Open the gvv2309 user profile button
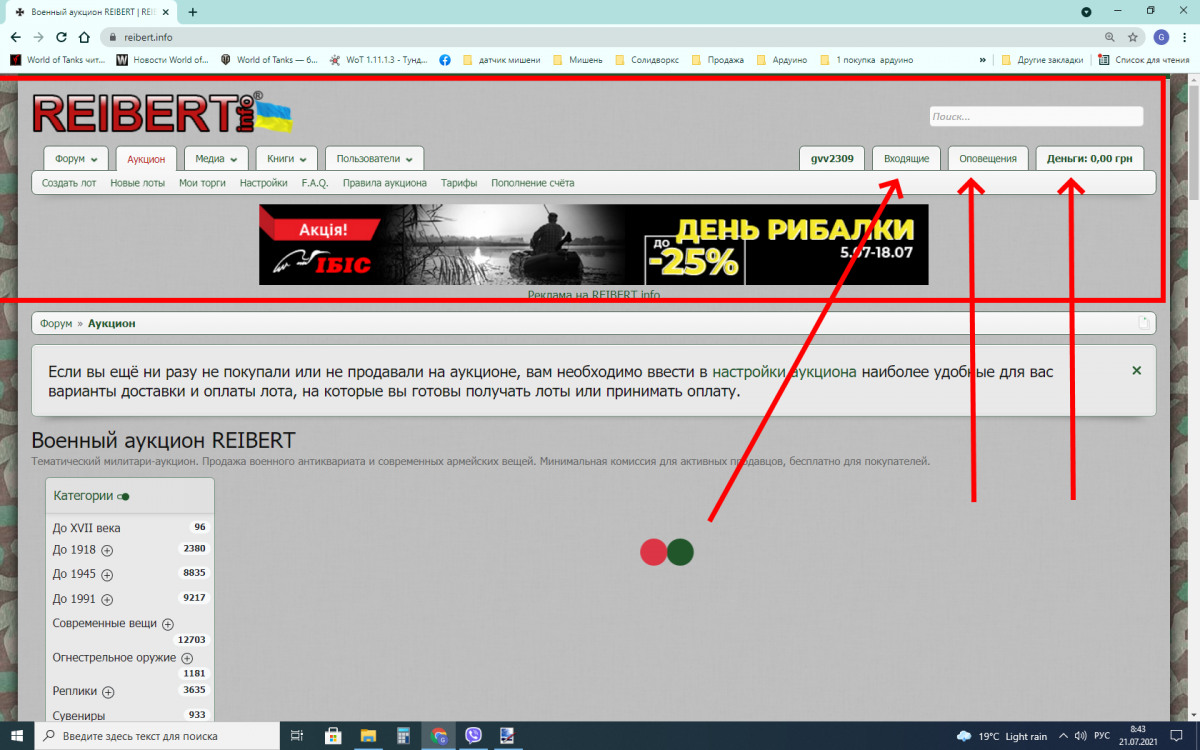The height and width of the screenshot is (750, 1200). pyautogui.click(x=832, y=159)
